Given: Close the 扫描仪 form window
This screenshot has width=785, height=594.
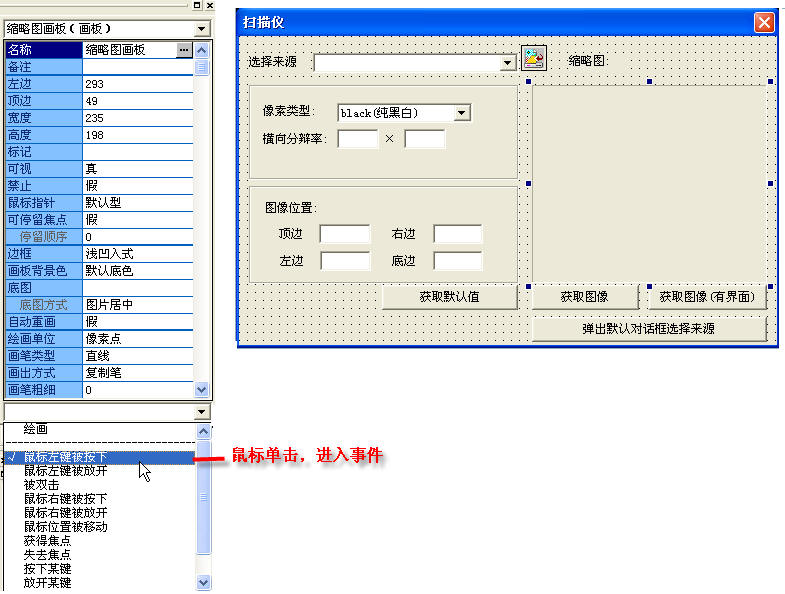Looking at the screenshot, I should click(764, 22).
